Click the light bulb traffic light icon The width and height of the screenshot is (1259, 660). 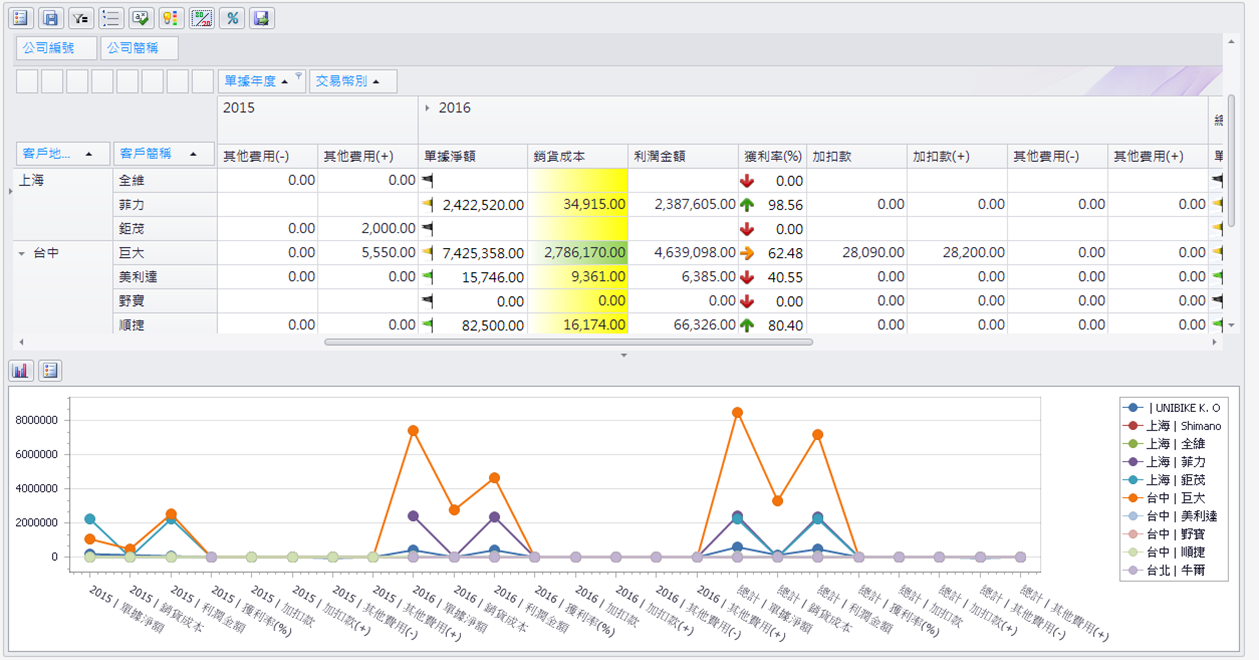[x=171, y=18]
